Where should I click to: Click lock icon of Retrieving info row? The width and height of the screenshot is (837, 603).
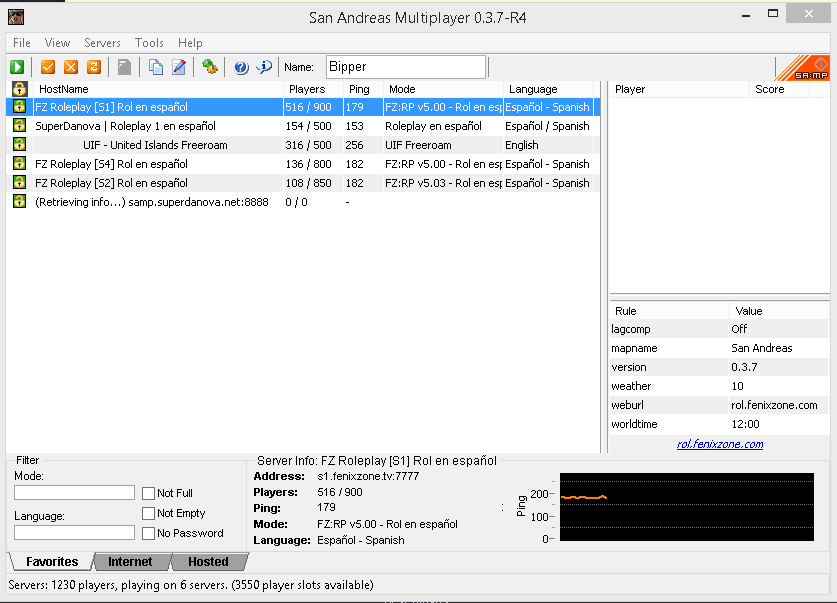pyautogui.click(x=20, y=201)
